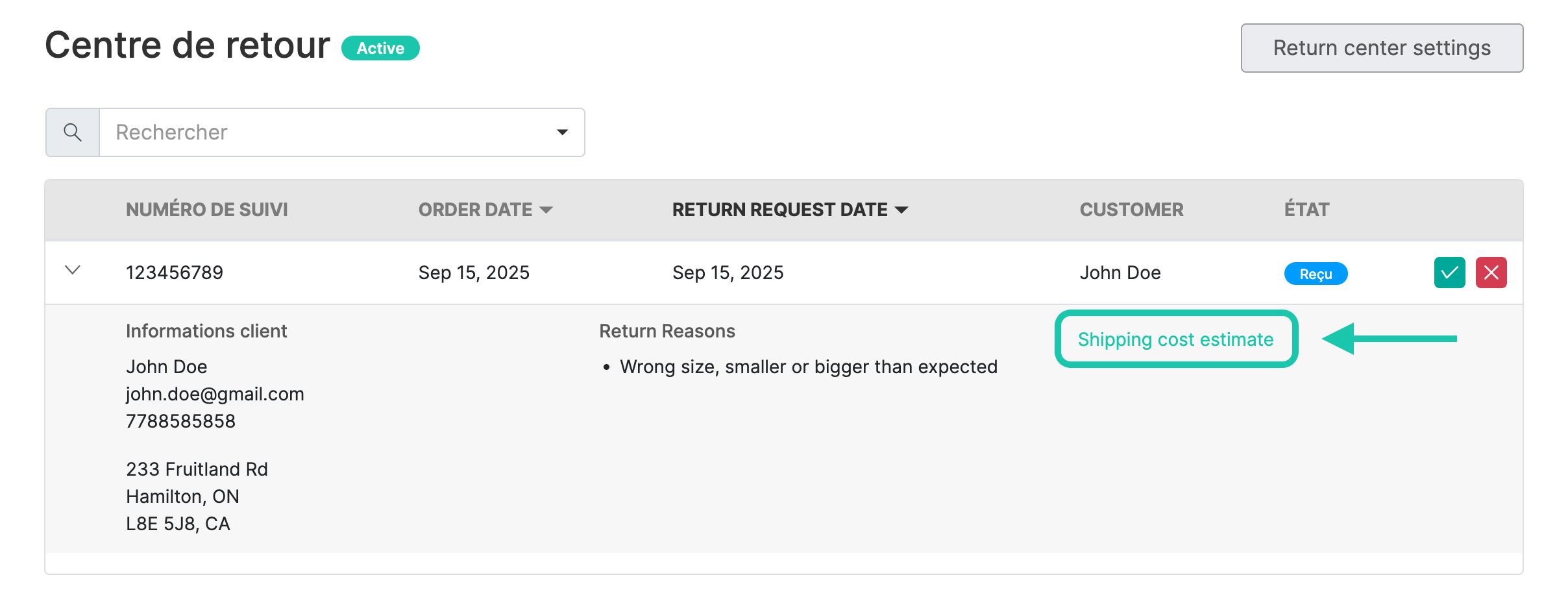
Task: Collapse the 123456789 return row chevron
Action: (73, 270)
